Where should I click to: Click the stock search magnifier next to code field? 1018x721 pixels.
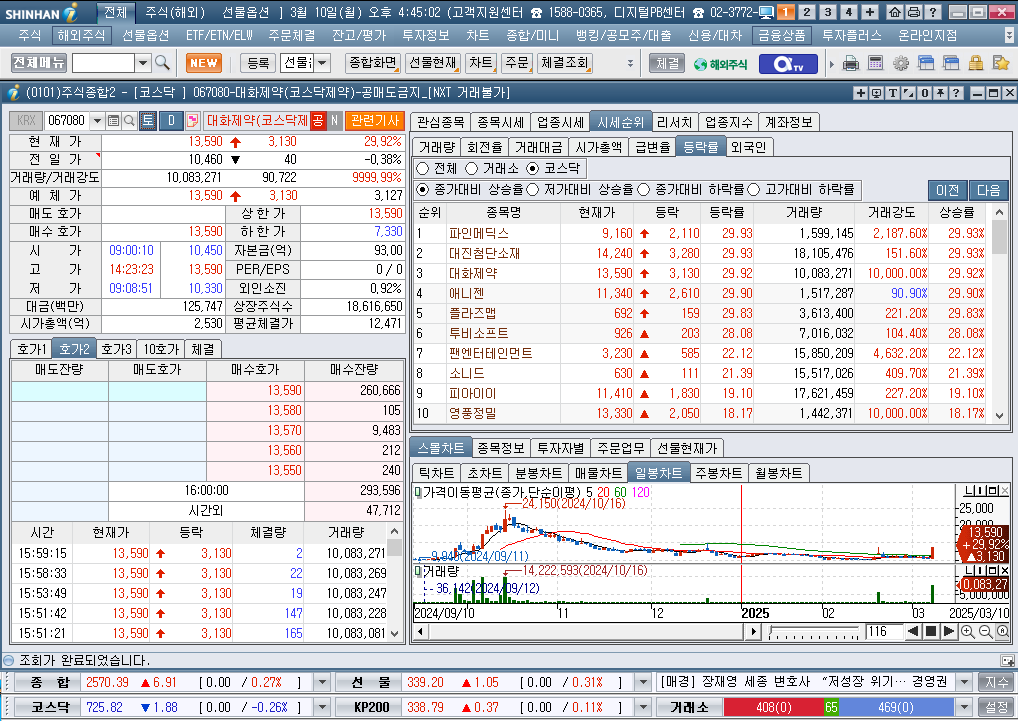click(x=129, y=121)
